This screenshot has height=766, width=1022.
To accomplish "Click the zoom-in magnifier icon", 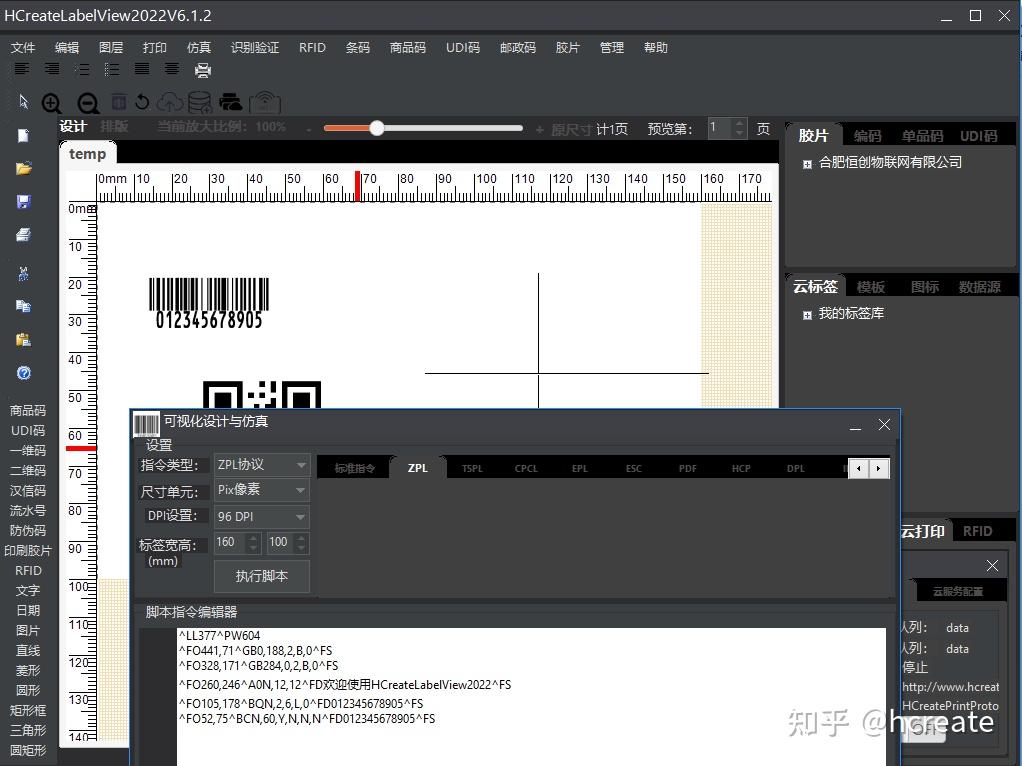I will [x=51, y=101].
